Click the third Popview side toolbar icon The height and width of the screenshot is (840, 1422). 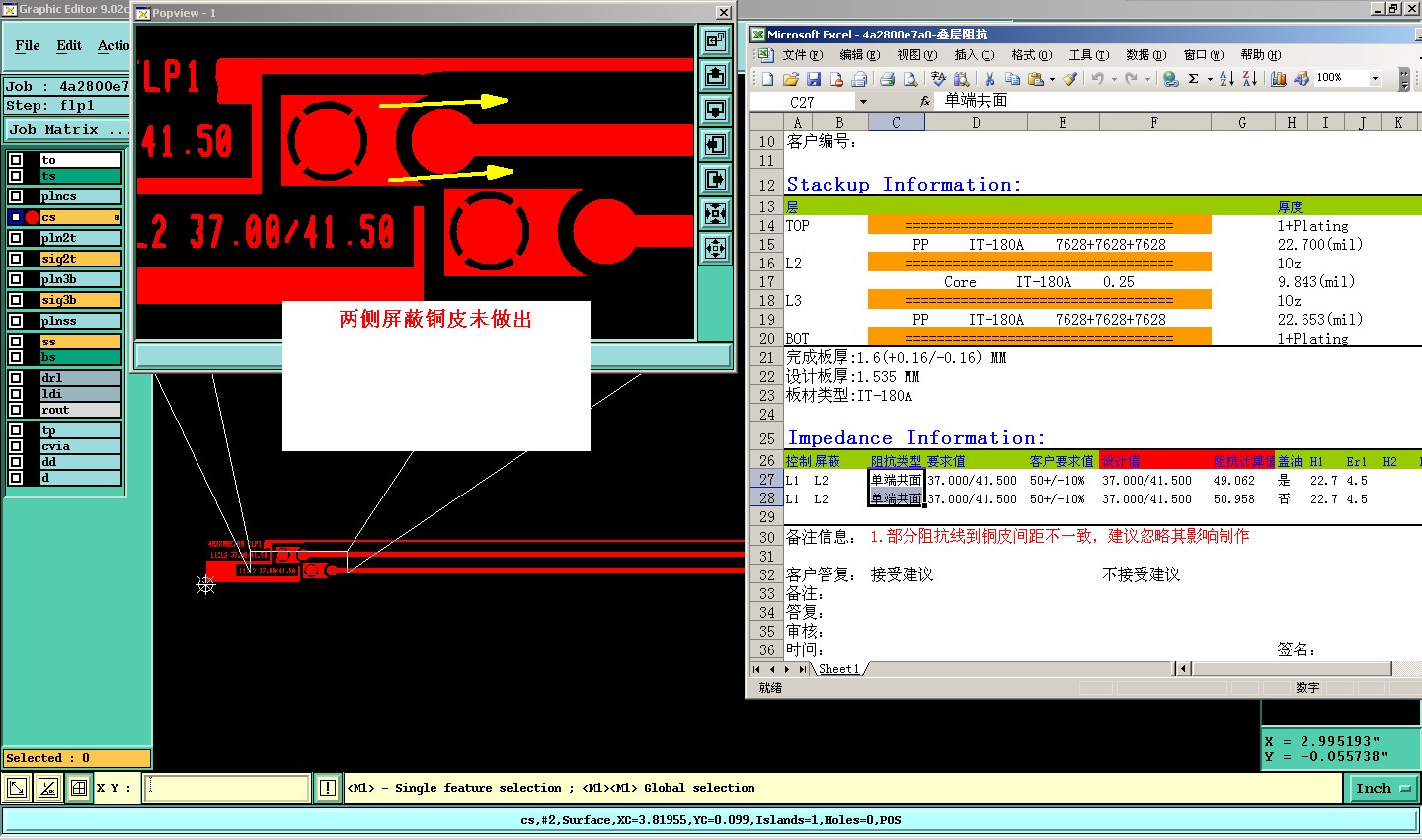tap(715, 111)
